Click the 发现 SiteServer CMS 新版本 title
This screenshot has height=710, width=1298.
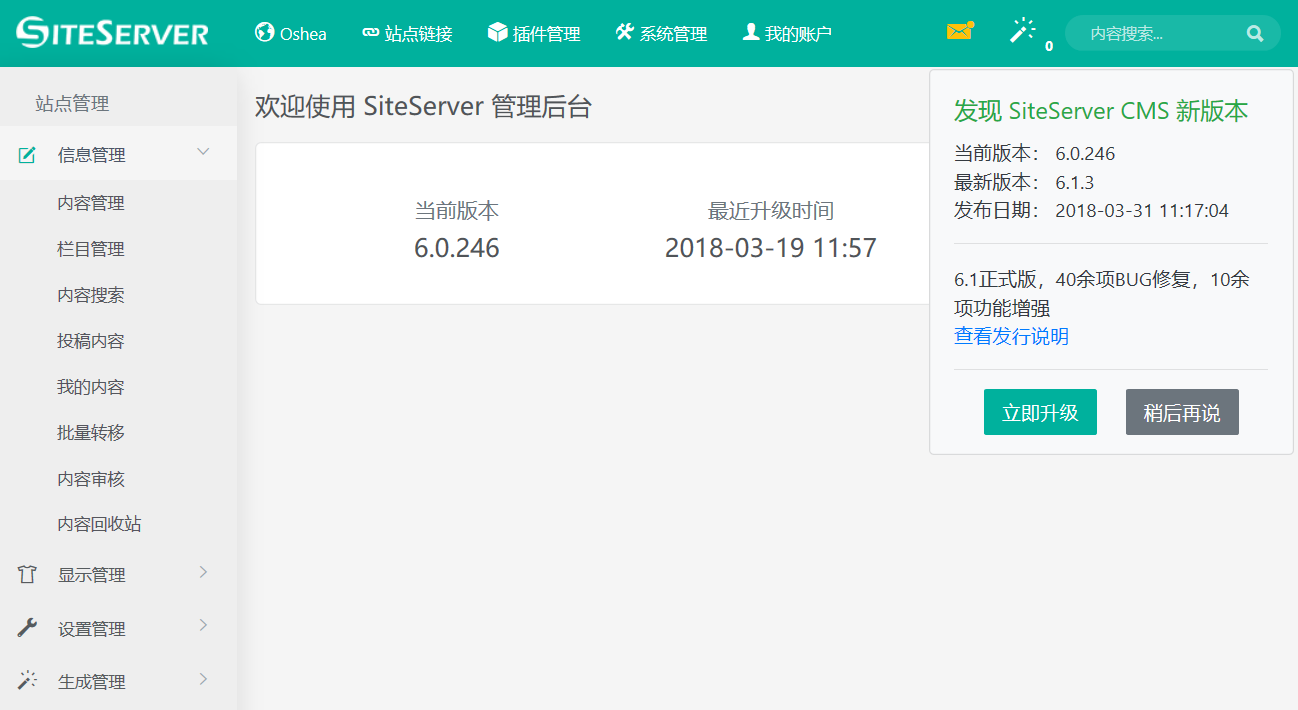tap(1101, 111)
